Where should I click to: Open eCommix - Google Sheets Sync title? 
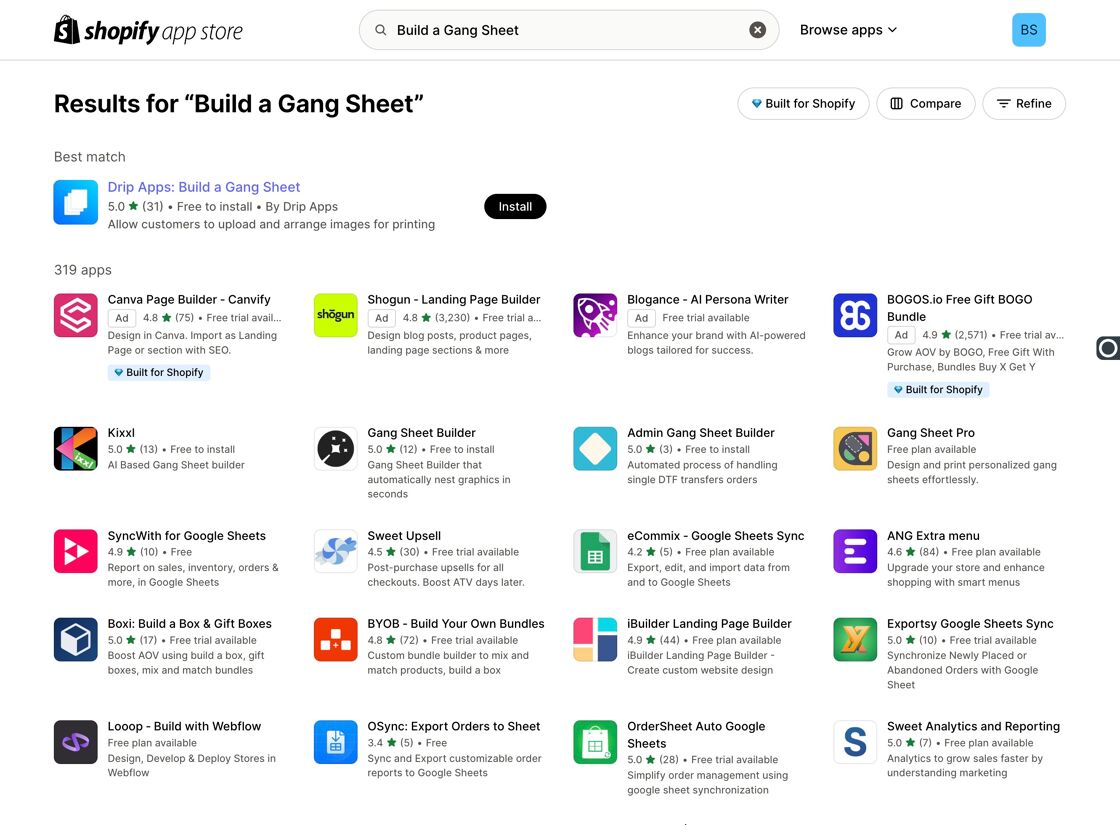point(716,536)
